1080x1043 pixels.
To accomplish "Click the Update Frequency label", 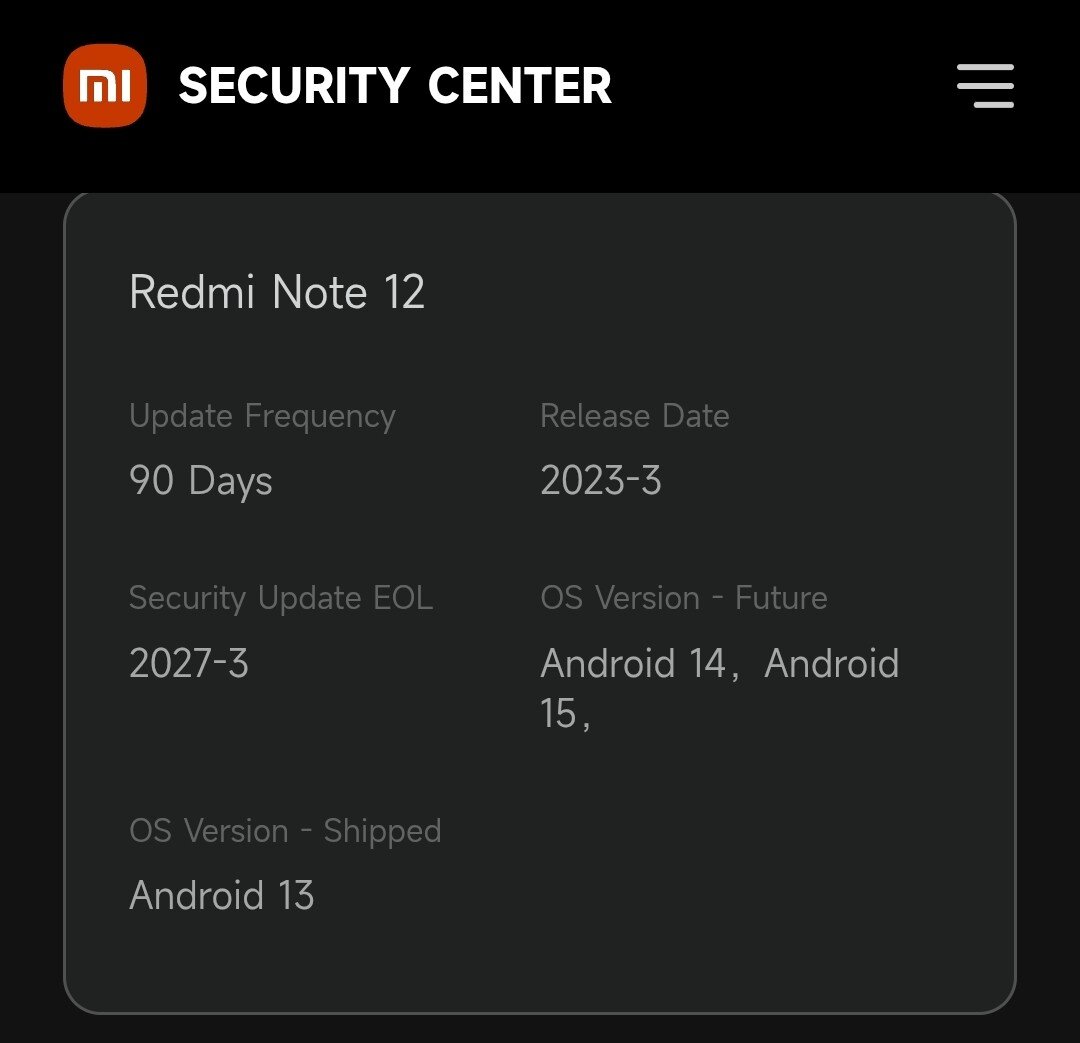I will (262, 416).
